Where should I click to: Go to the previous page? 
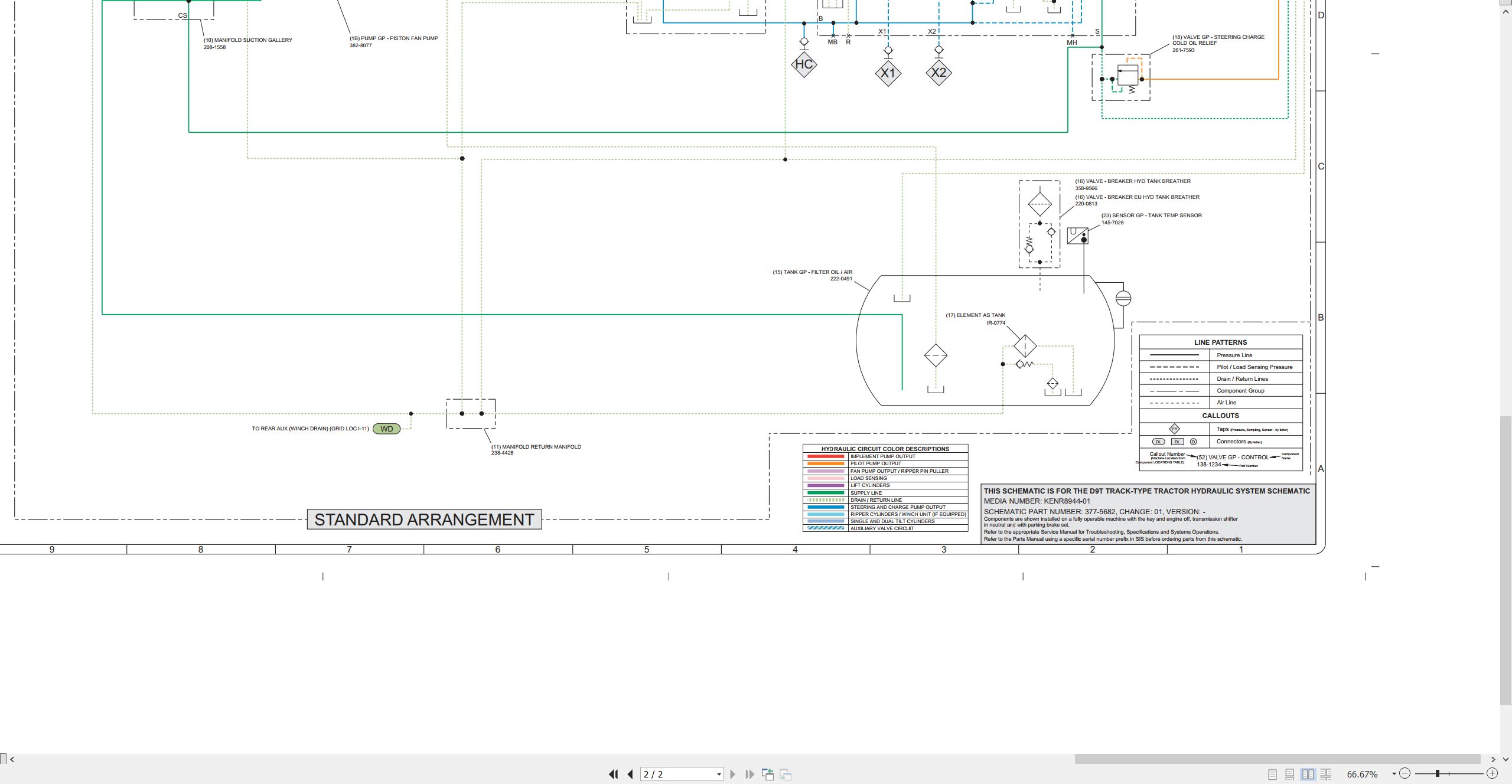pos(630,774)
